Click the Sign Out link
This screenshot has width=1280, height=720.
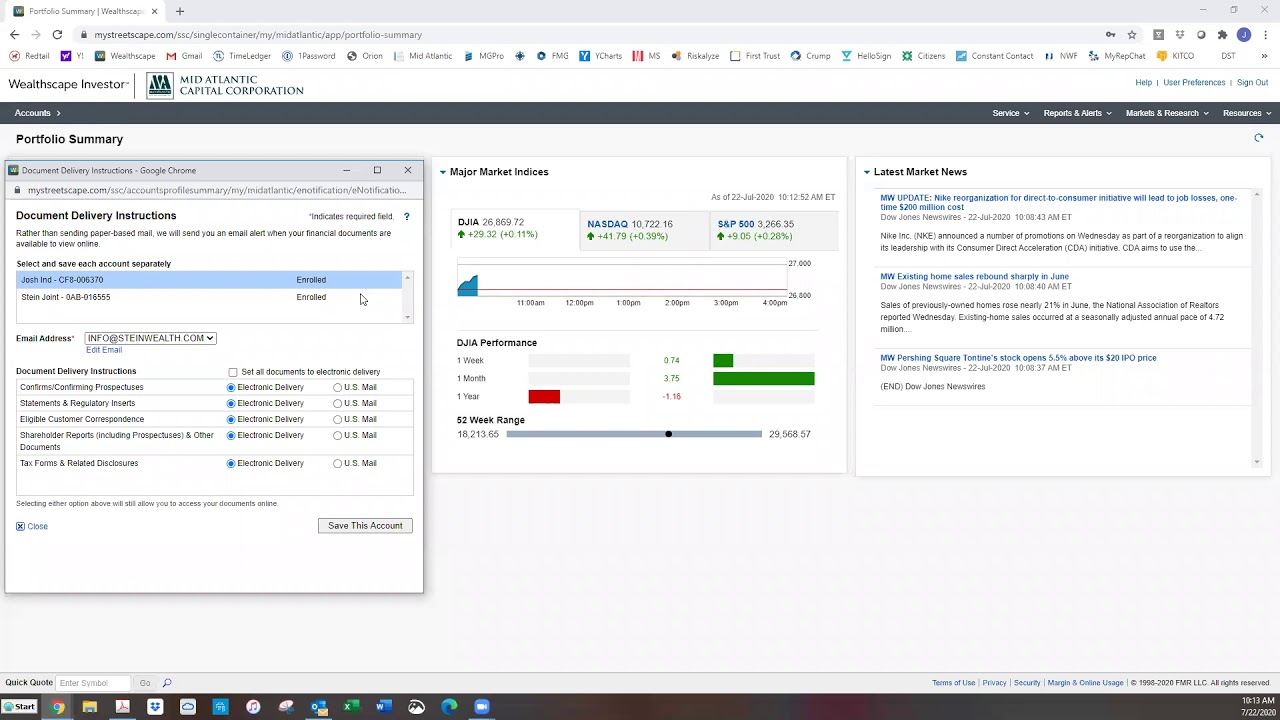(x=1252, y=83)
